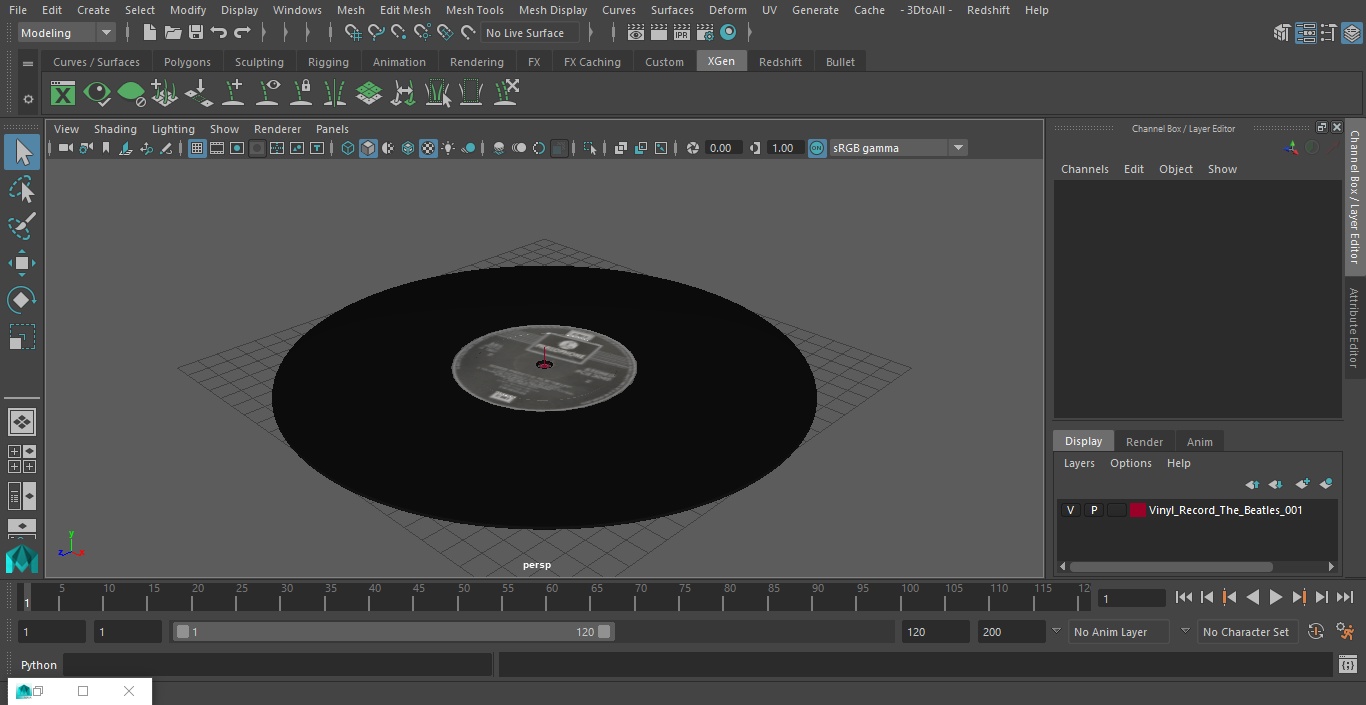Click the Render current frame icon
The image size is (1366, 705).
pyautogui.click(x=658, y=33)
